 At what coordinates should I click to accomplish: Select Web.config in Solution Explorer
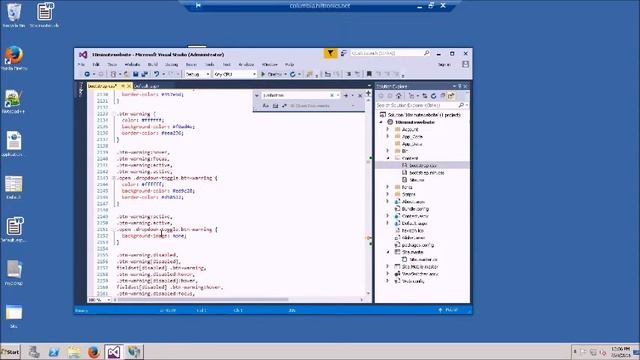413,281
